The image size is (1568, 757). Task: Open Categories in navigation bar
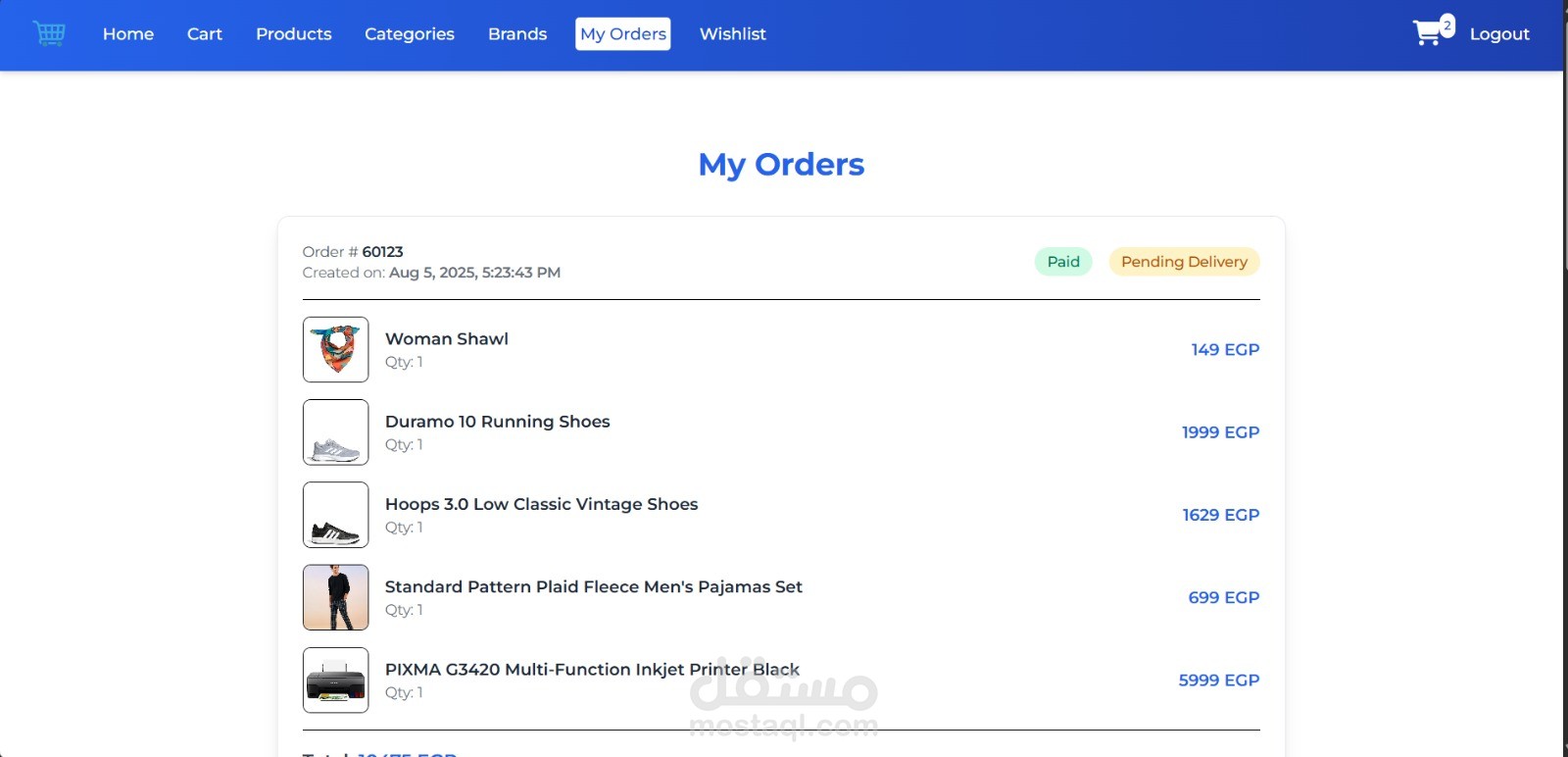pyautogui.click(x=410, y=34)
